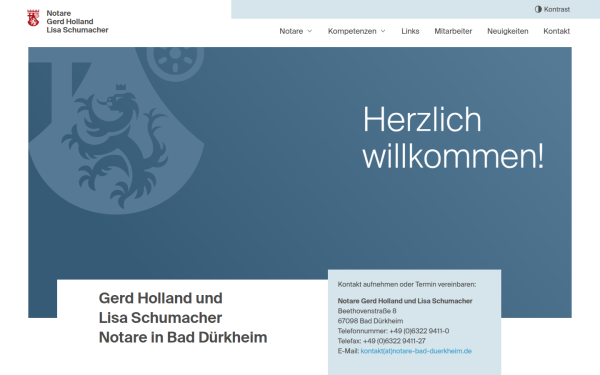Open the Mitarbeiter page

pyautogui.click(x=453, y=31)
